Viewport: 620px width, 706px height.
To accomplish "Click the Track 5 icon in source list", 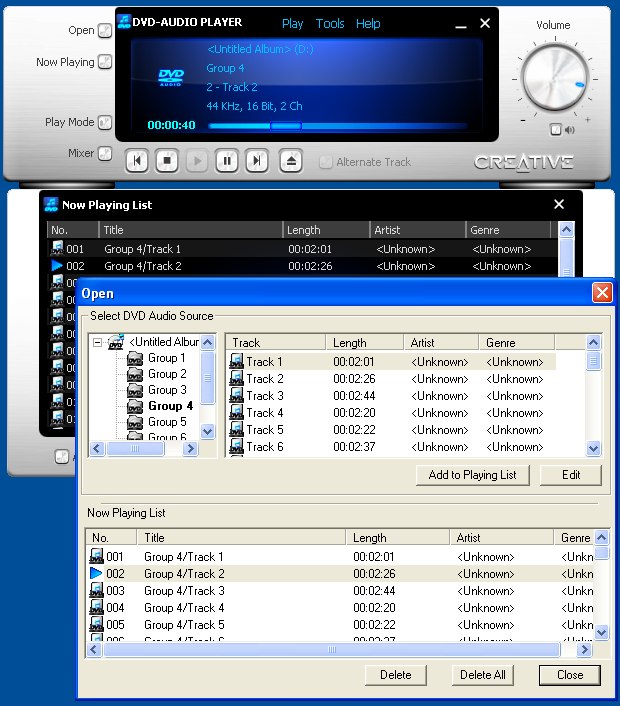I will coord(236,430).
